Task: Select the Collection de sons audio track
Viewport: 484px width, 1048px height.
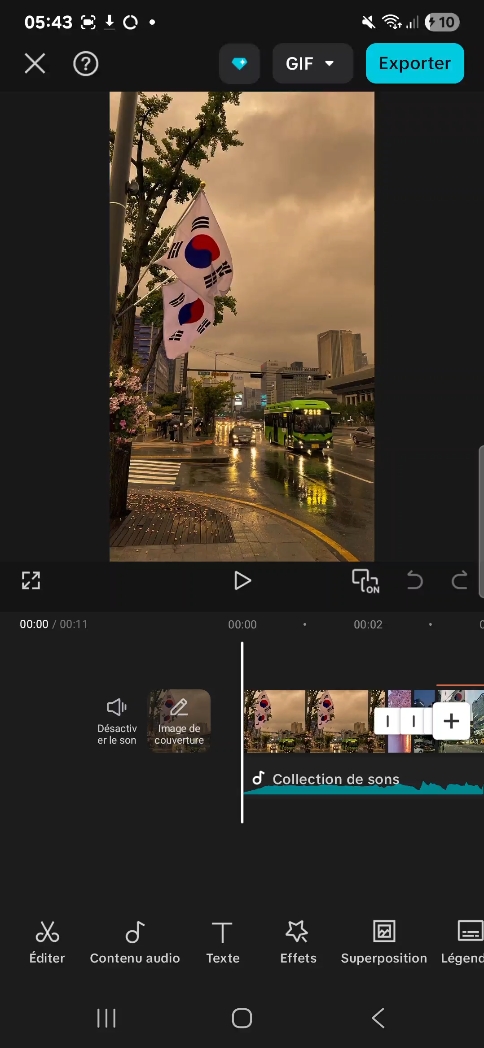Action: click(x=364, y=781)
